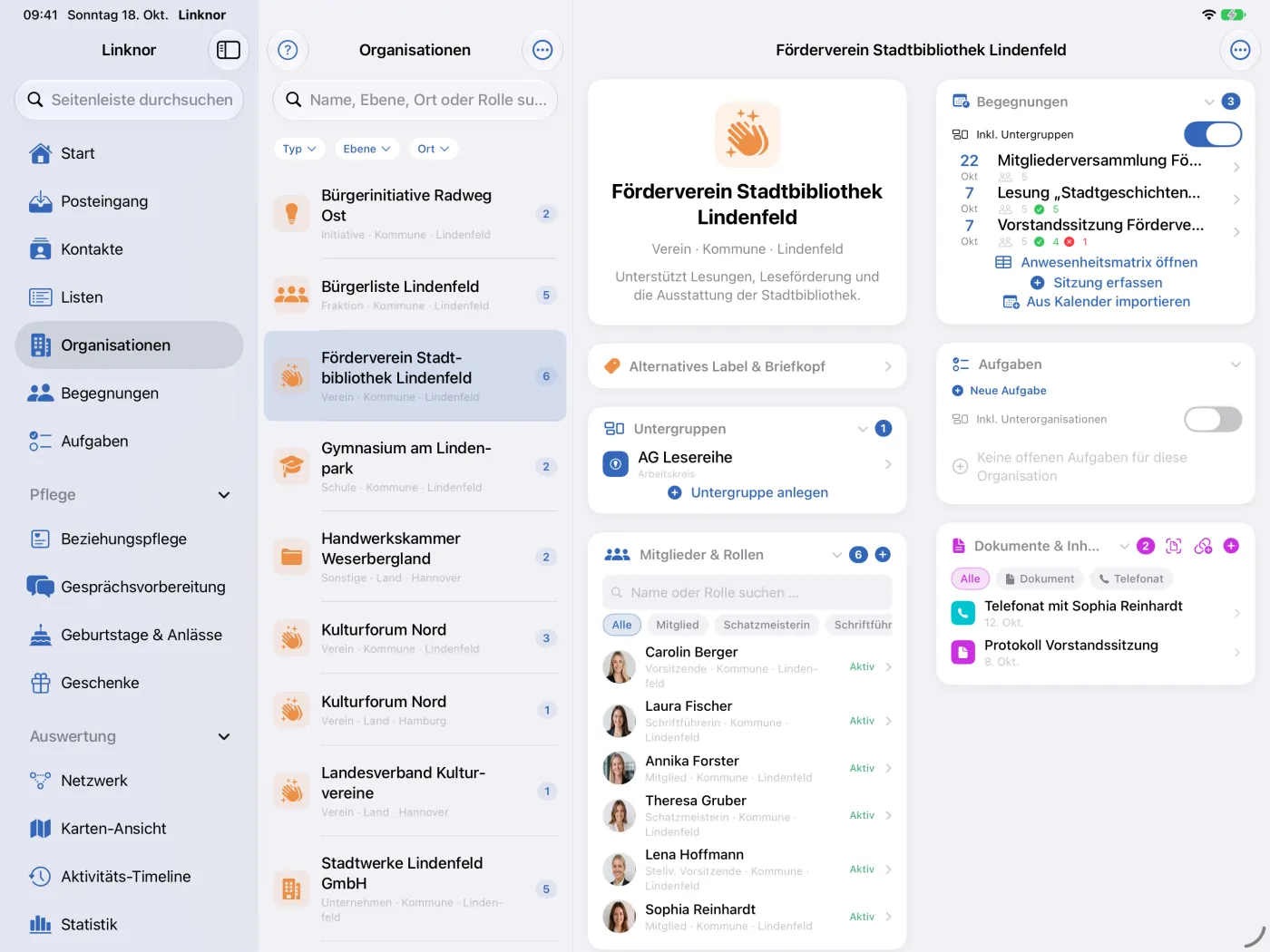Open Geschenke in sidebar
Screen dimensions: 1270x952
click(x=129, y=683)
